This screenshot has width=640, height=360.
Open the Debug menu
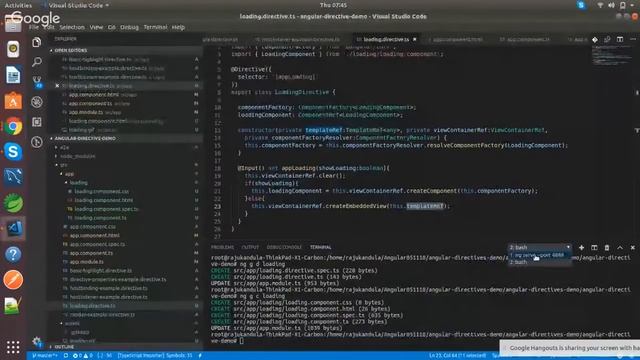click(129, 27)
